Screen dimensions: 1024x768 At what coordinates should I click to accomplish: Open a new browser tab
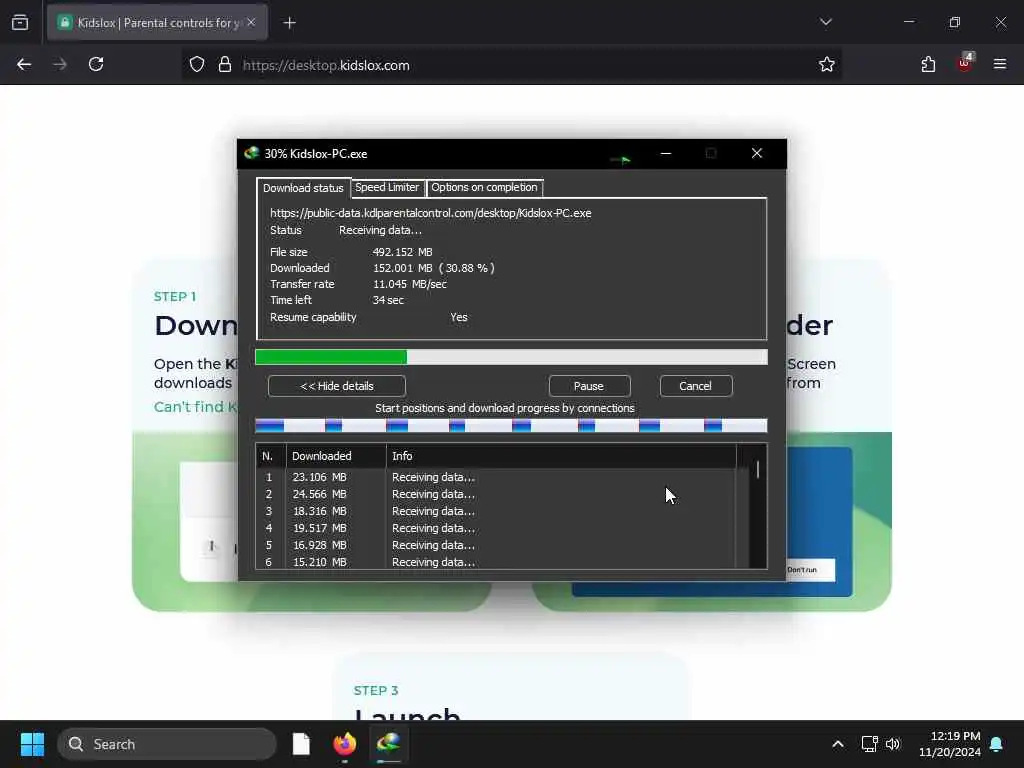pos(289,23)
